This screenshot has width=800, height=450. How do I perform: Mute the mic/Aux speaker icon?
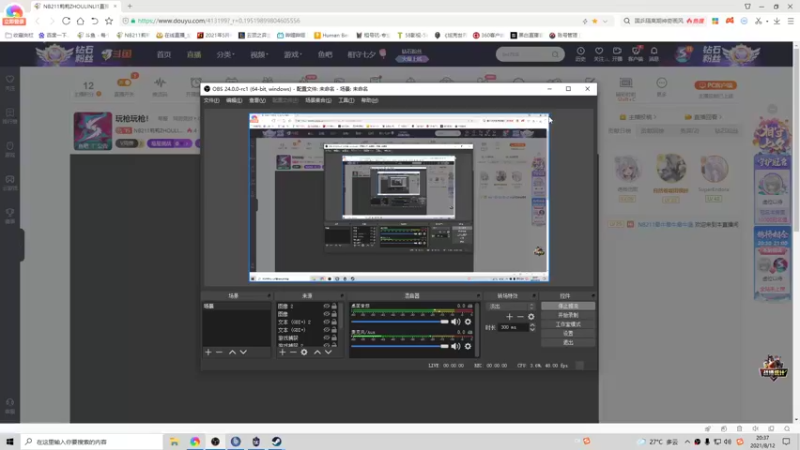click(x=456, y=346)
